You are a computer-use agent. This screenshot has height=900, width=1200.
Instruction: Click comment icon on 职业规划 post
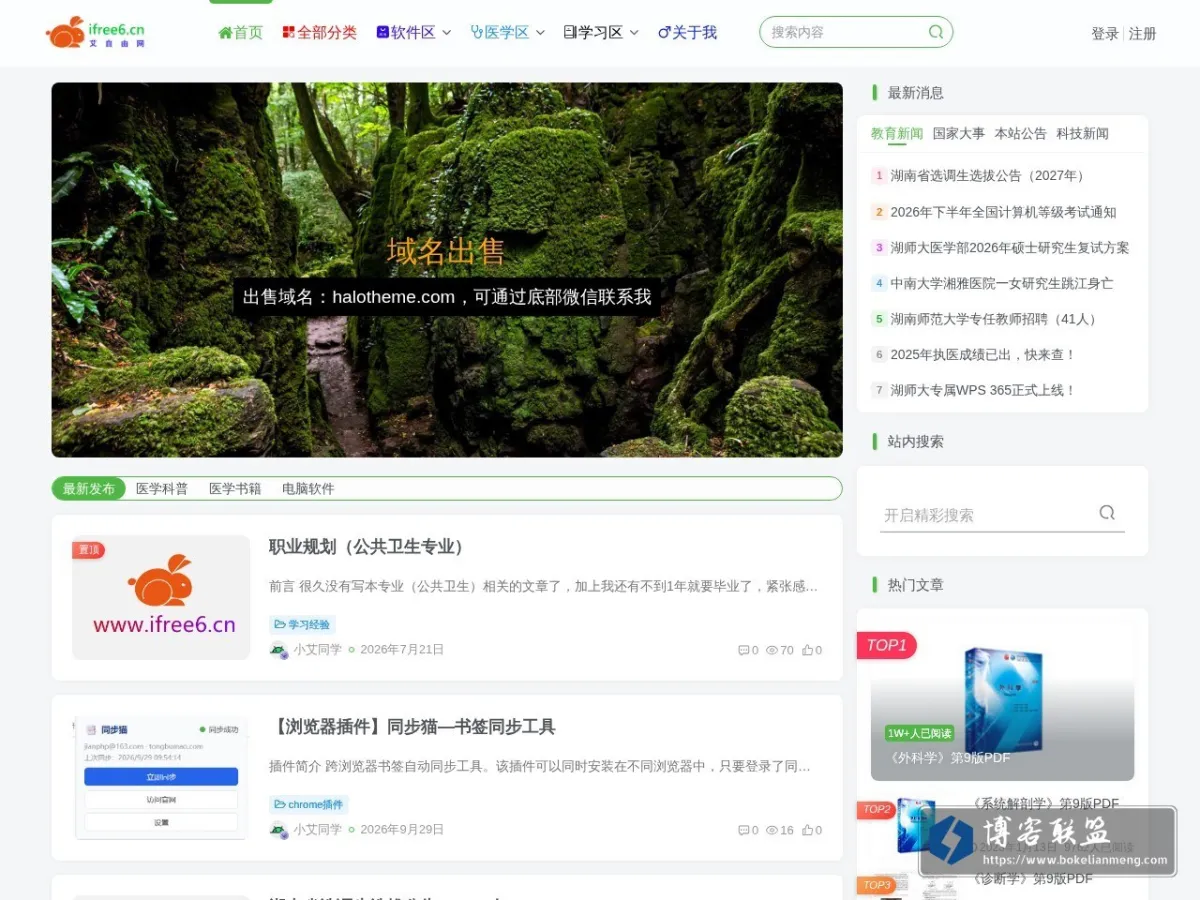point(743,650)
